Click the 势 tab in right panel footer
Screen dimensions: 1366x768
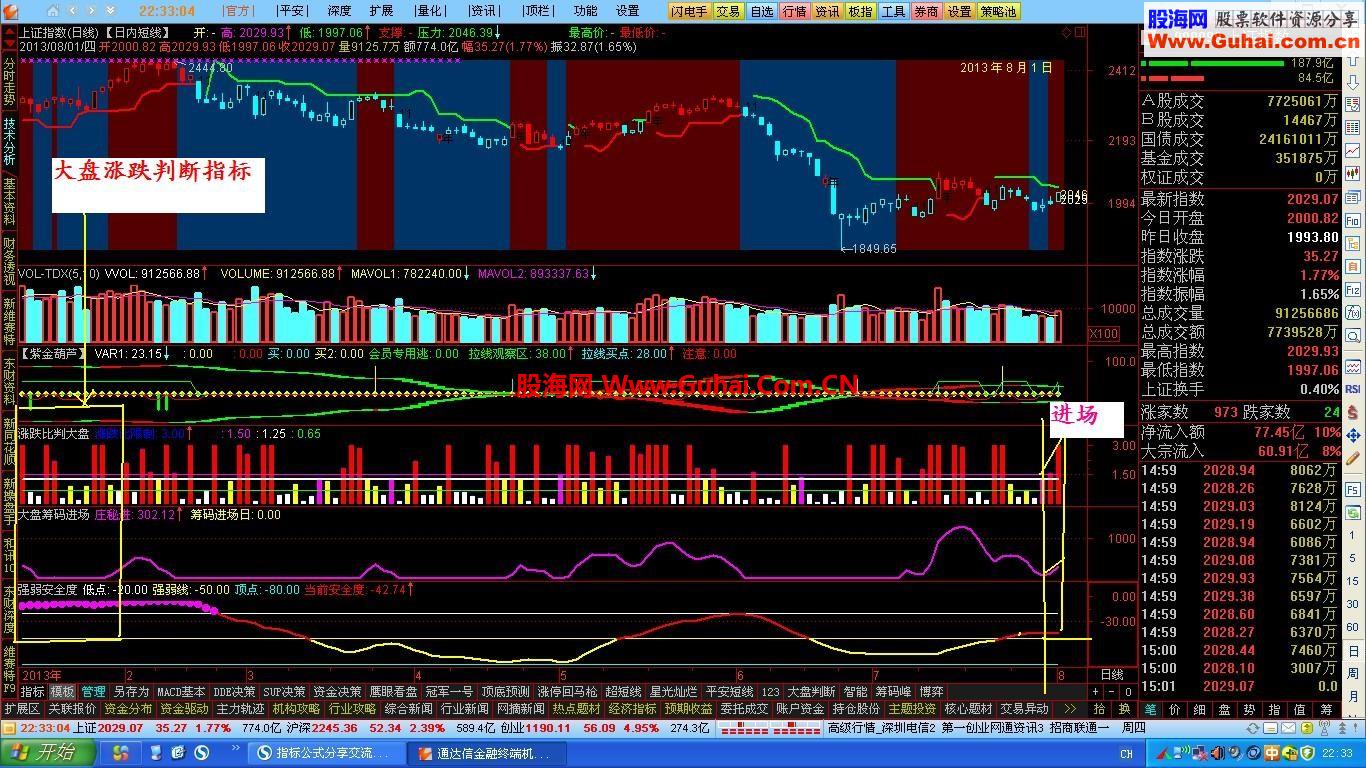pos(1249,708)
